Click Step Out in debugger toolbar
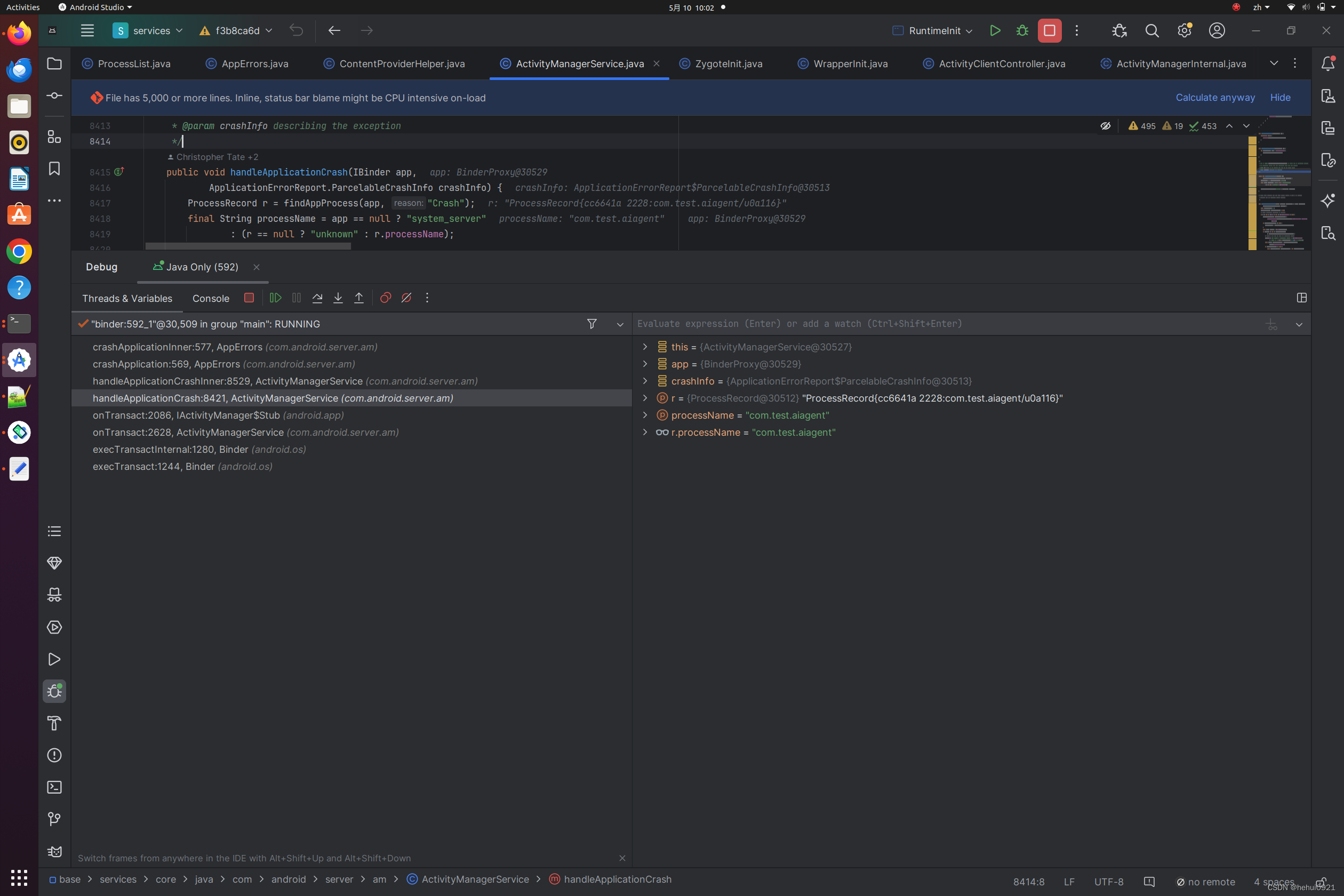This screenshot has height=896, width=1344. [x=359, y=298]
